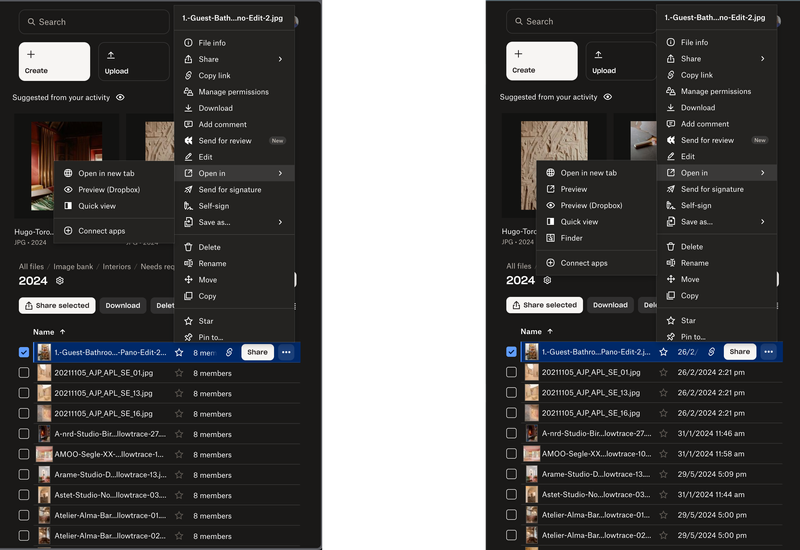The image size is (800, 550).
Task: Click the Search field in right screenshot
Action: point(581,21)
